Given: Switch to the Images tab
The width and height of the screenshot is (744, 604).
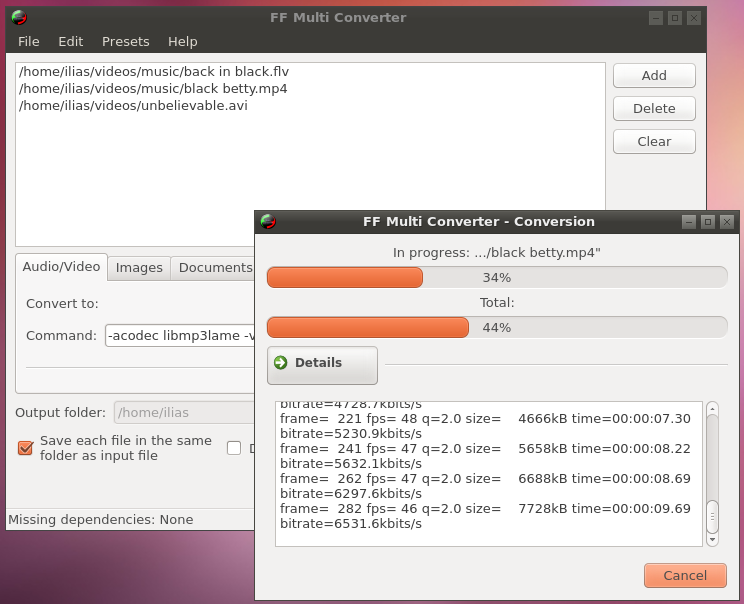Looking at the screenshot, I should coord(139,268).
